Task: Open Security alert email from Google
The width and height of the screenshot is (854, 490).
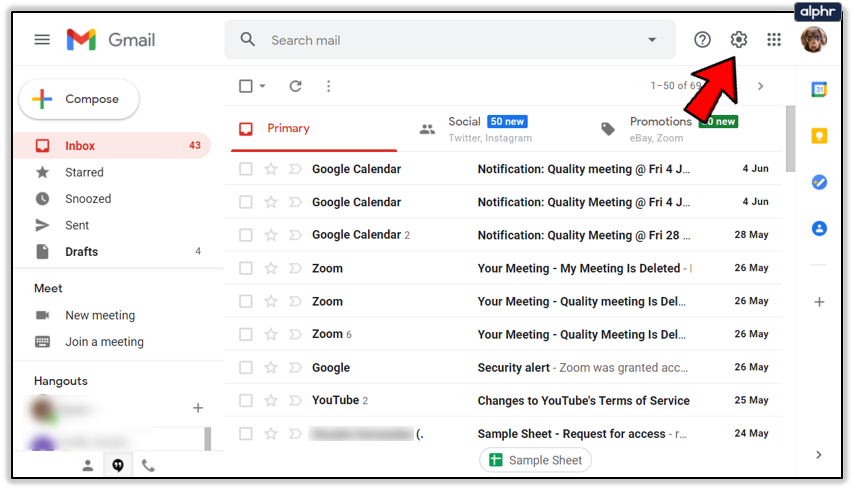Action: (x=583, y=368)
